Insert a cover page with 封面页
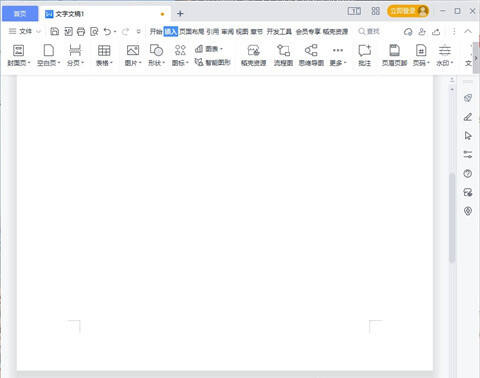 [x=19, y=55]
